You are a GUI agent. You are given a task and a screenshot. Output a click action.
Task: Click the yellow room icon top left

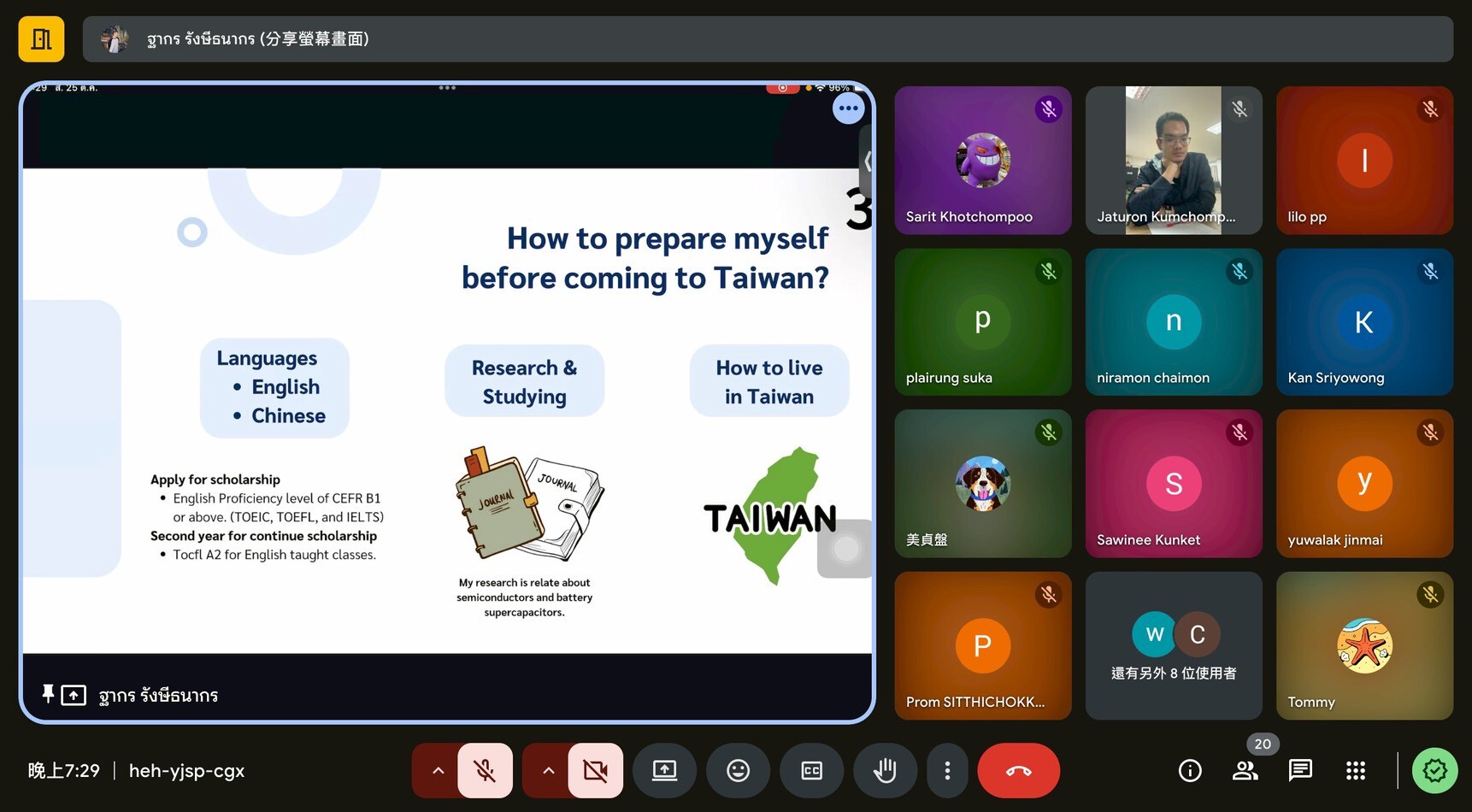(41, 39)
